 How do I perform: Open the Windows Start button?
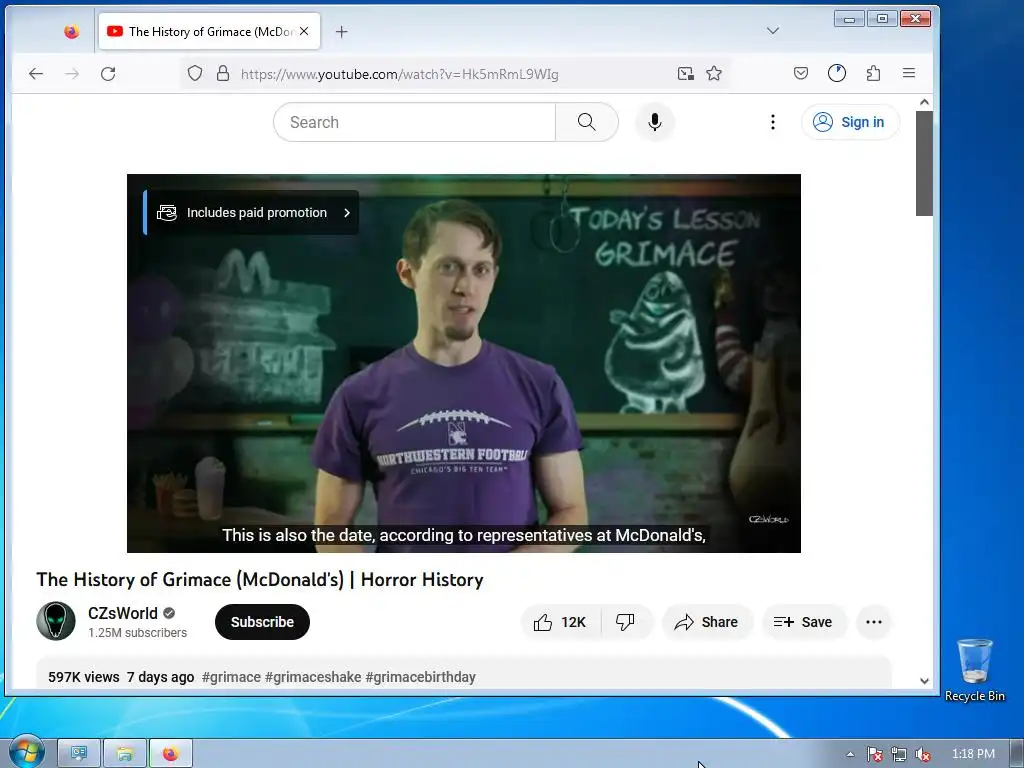tap(25, 752)
